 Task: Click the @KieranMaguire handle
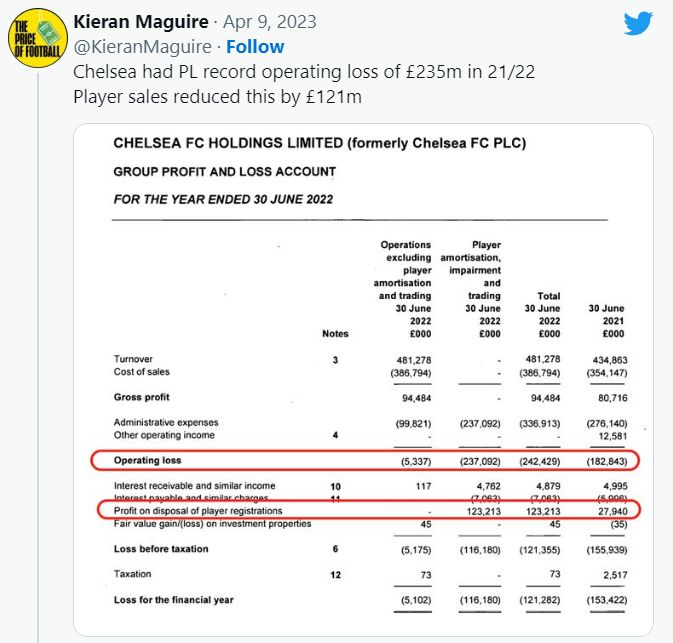pyautogui.click(x=145, y=47)
